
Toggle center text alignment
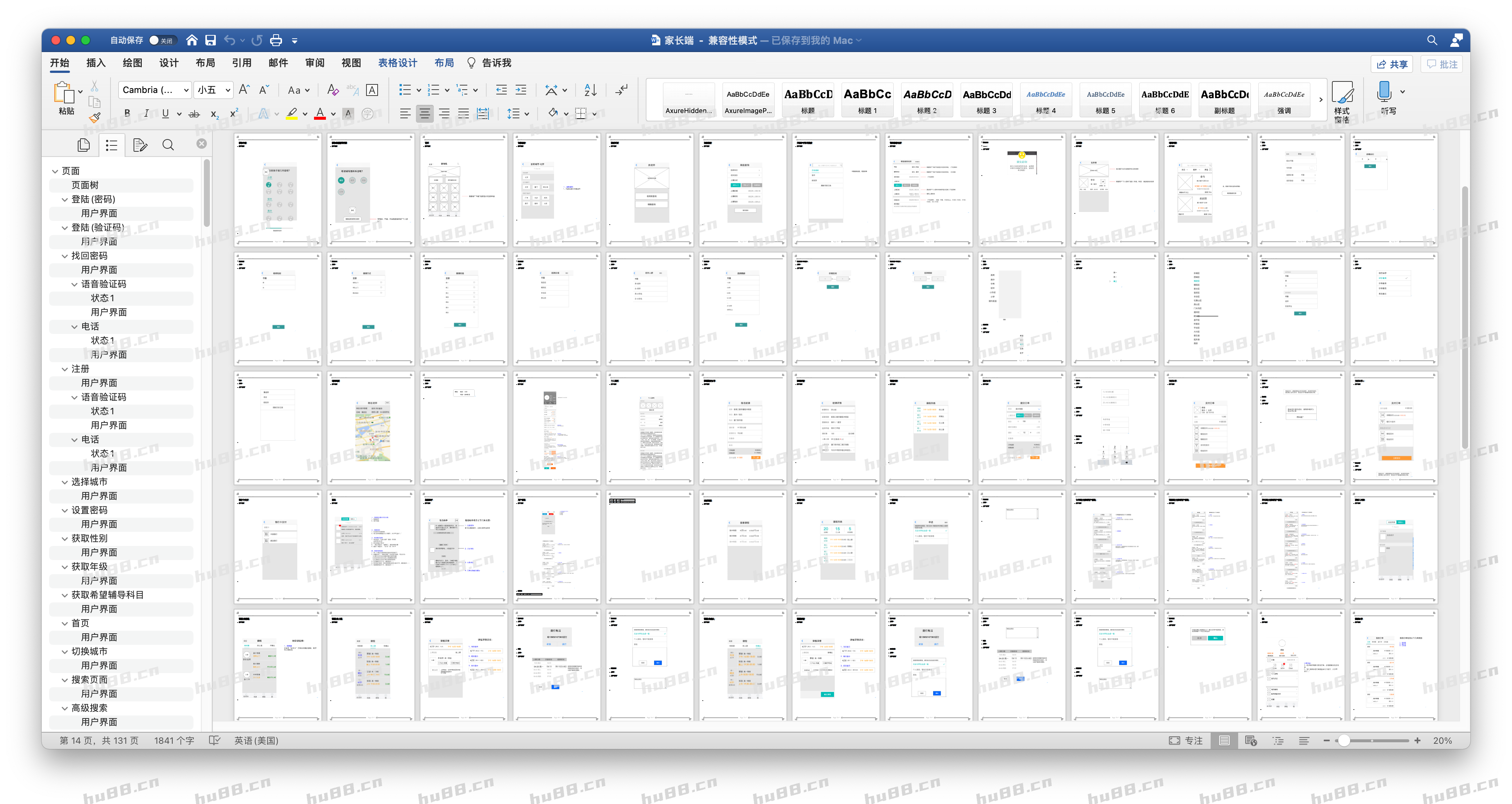coord(425,114)
